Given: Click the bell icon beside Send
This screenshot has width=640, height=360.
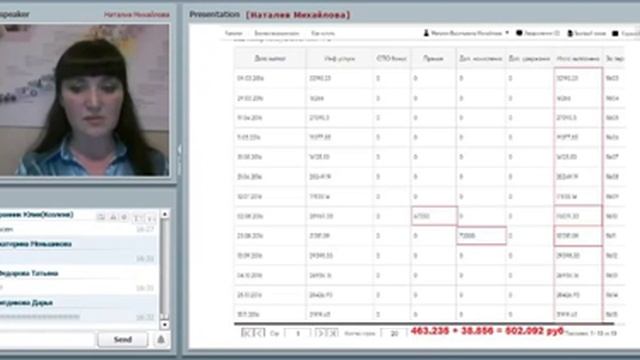Looking at the screenshot, I should [x=161, y=340].
